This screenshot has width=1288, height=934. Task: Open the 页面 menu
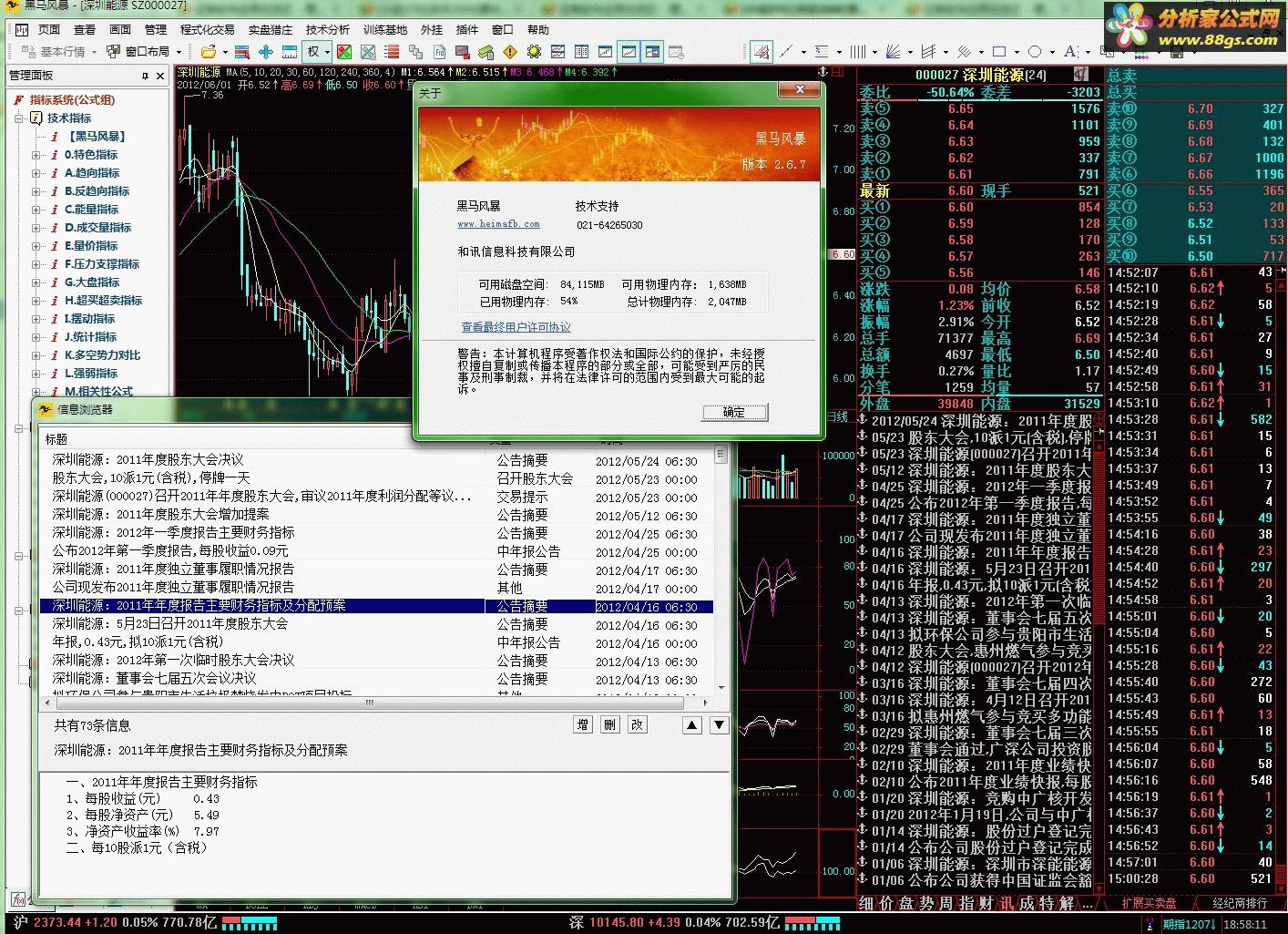(49, 30)
